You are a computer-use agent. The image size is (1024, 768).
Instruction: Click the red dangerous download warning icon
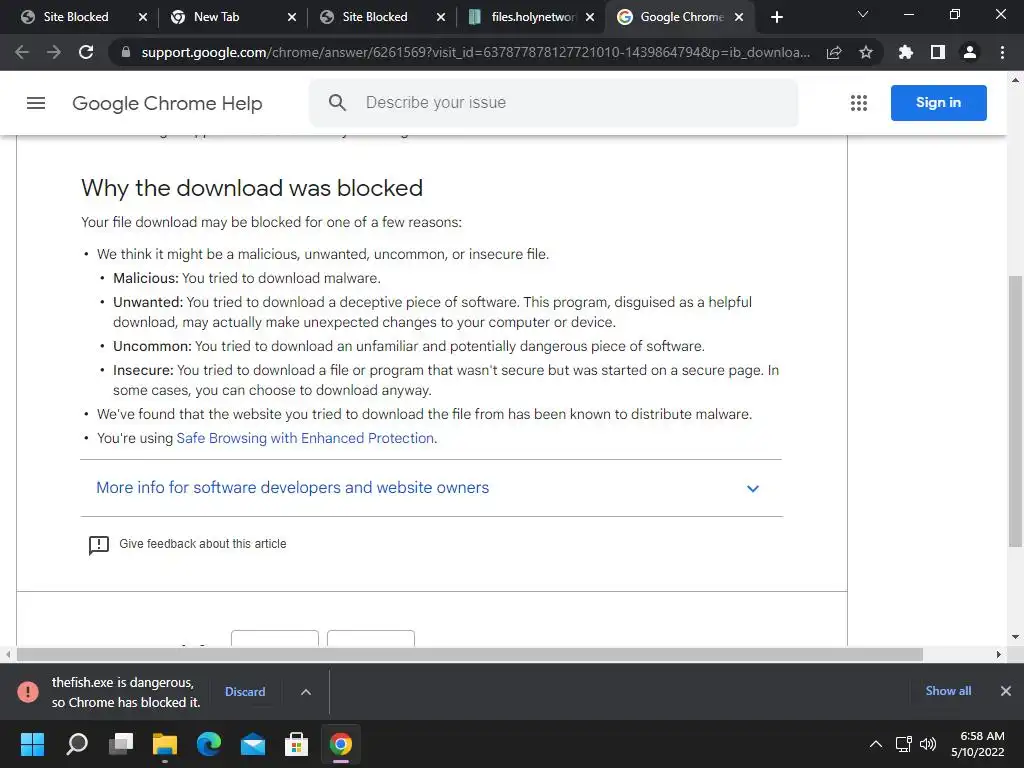28,692
